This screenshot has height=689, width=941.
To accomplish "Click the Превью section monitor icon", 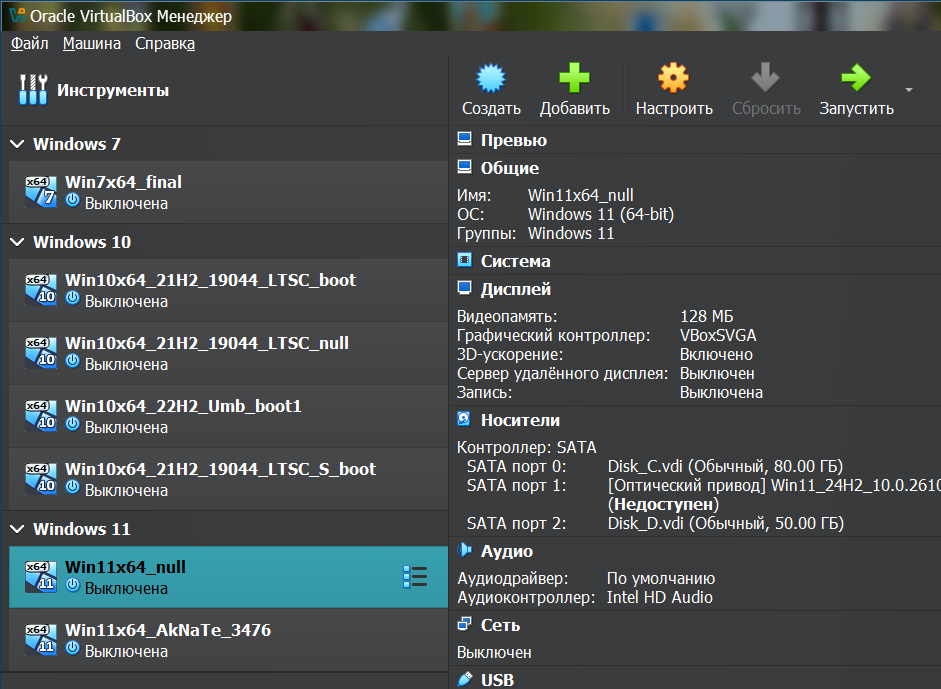I will tap(464, 139).
